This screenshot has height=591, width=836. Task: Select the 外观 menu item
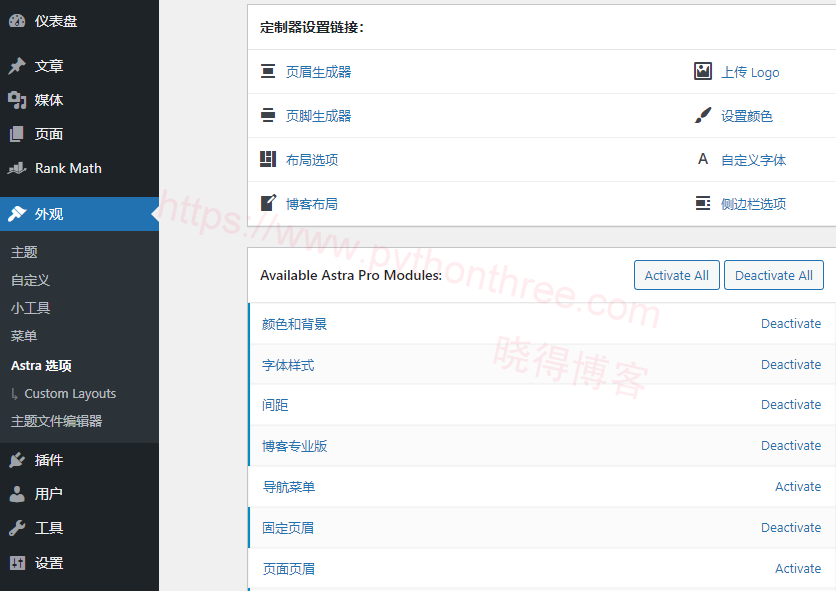[x=79, y=214]
